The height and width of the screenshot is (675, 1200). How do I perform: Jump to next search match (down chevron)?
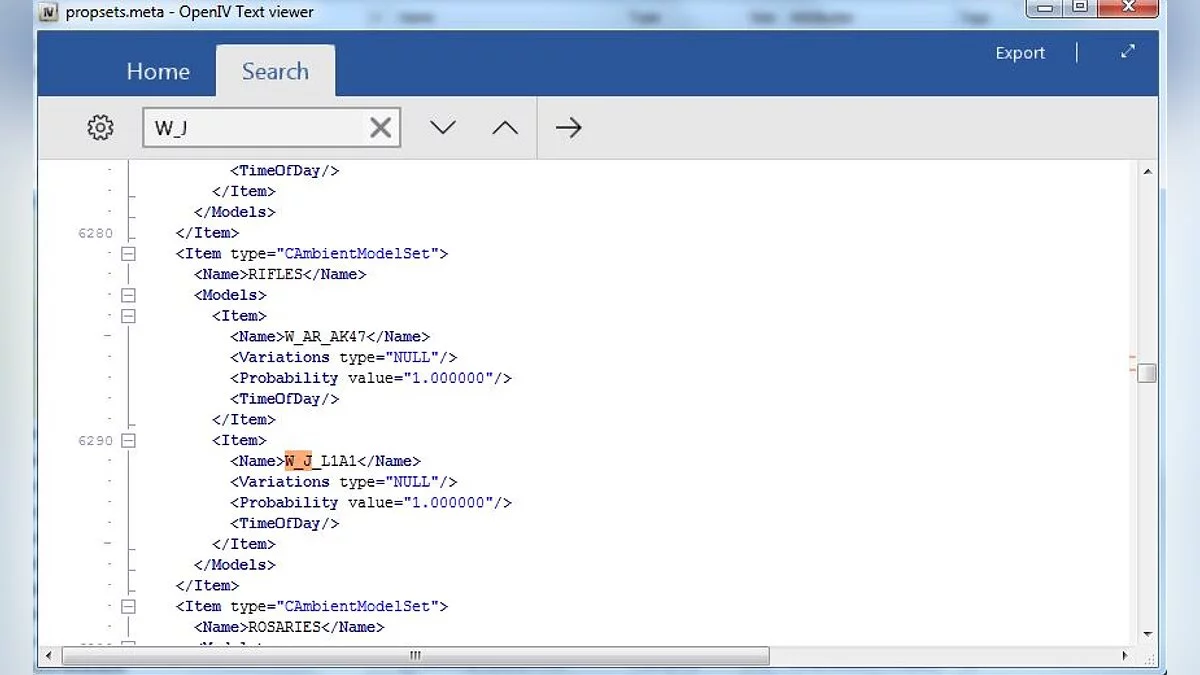443,128
